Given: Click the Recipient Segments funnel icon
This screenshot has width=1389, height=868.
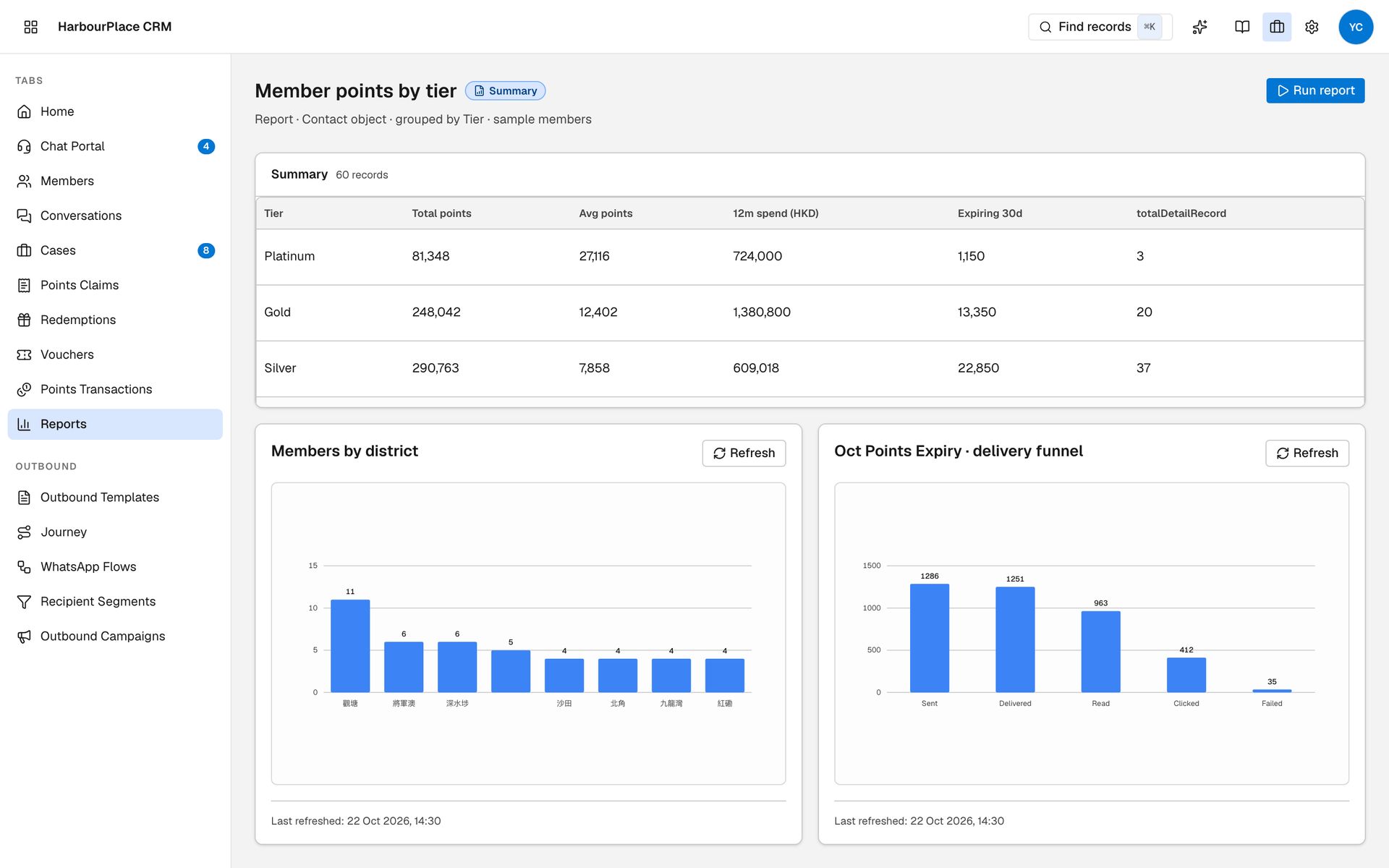Looking at the screenshot, I should pyautogui.click(x=24, y=602).
